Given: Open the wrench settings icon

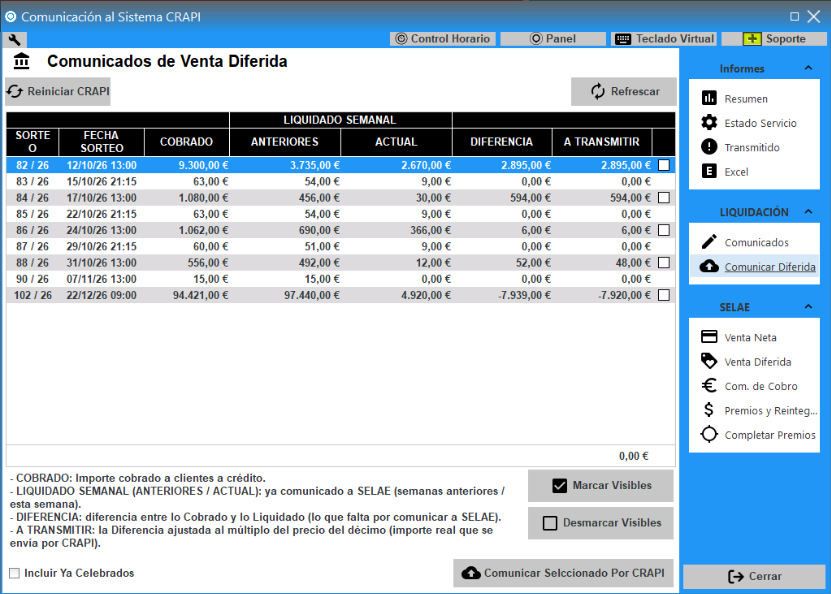Looking at the screenshot, I should 15,39.
